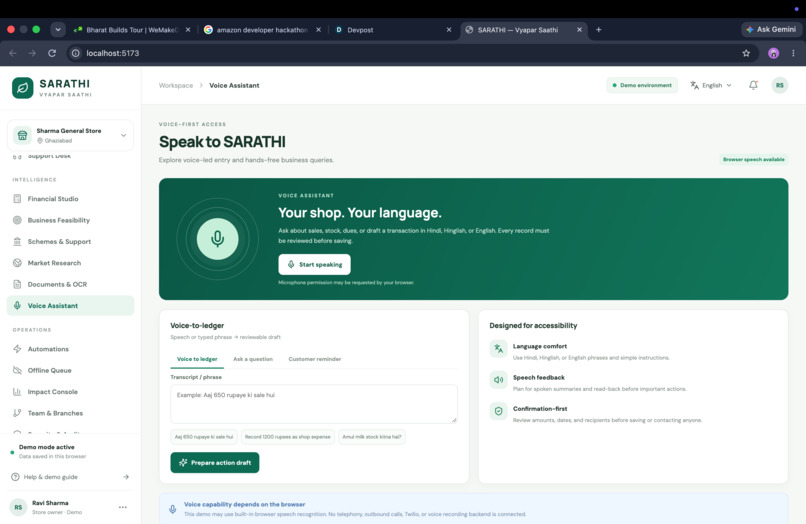Close the Devpost browser tab
This screenshot has height=524, width=806.
pyautogui.click(x=449, y=30)
